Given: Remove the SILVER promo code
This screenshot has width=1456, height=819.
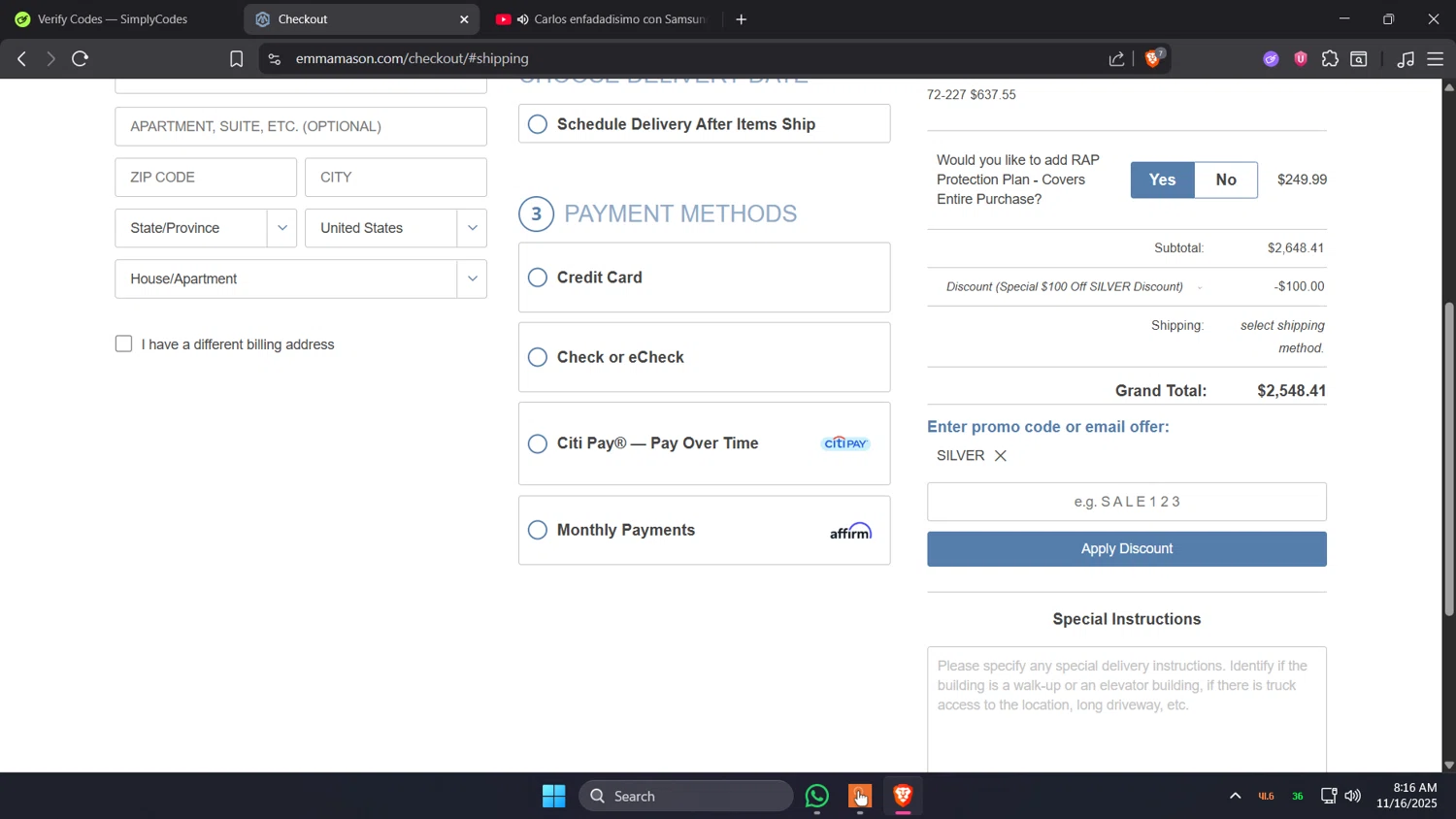Looking at the screenshot, I should coord(1000,455).
